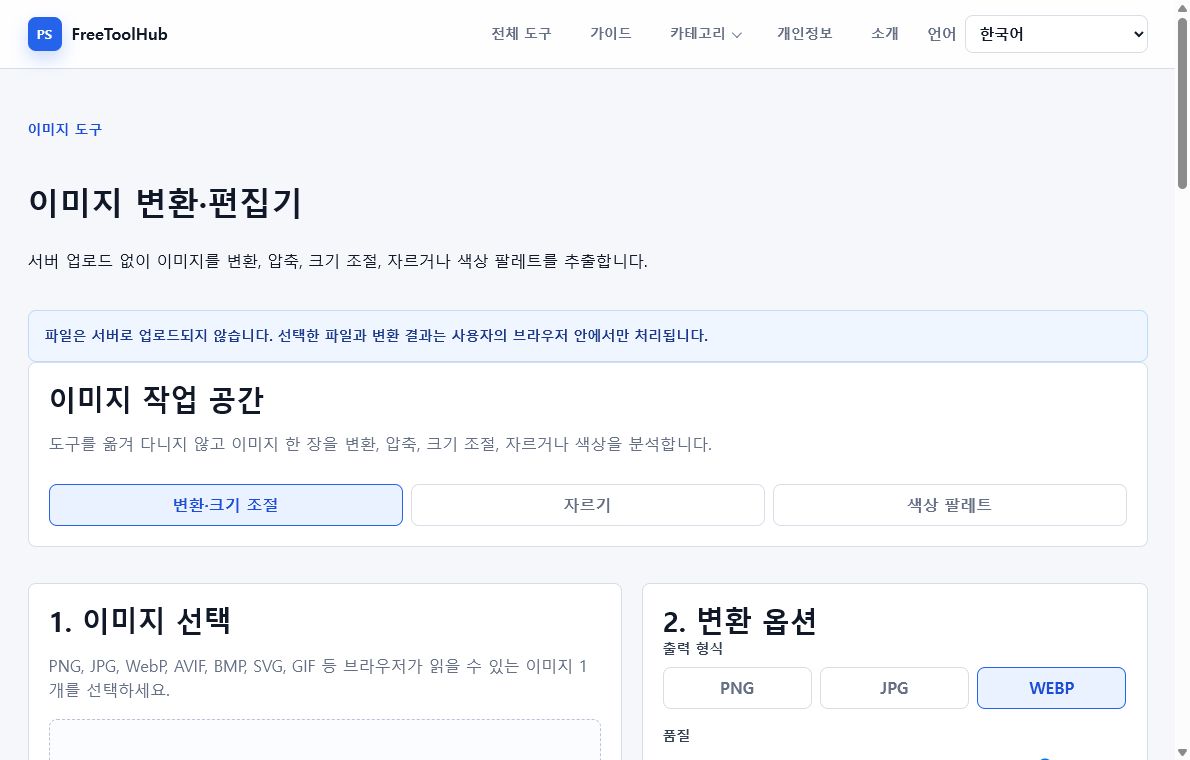Choose PNG output format

tap(738, 688)
